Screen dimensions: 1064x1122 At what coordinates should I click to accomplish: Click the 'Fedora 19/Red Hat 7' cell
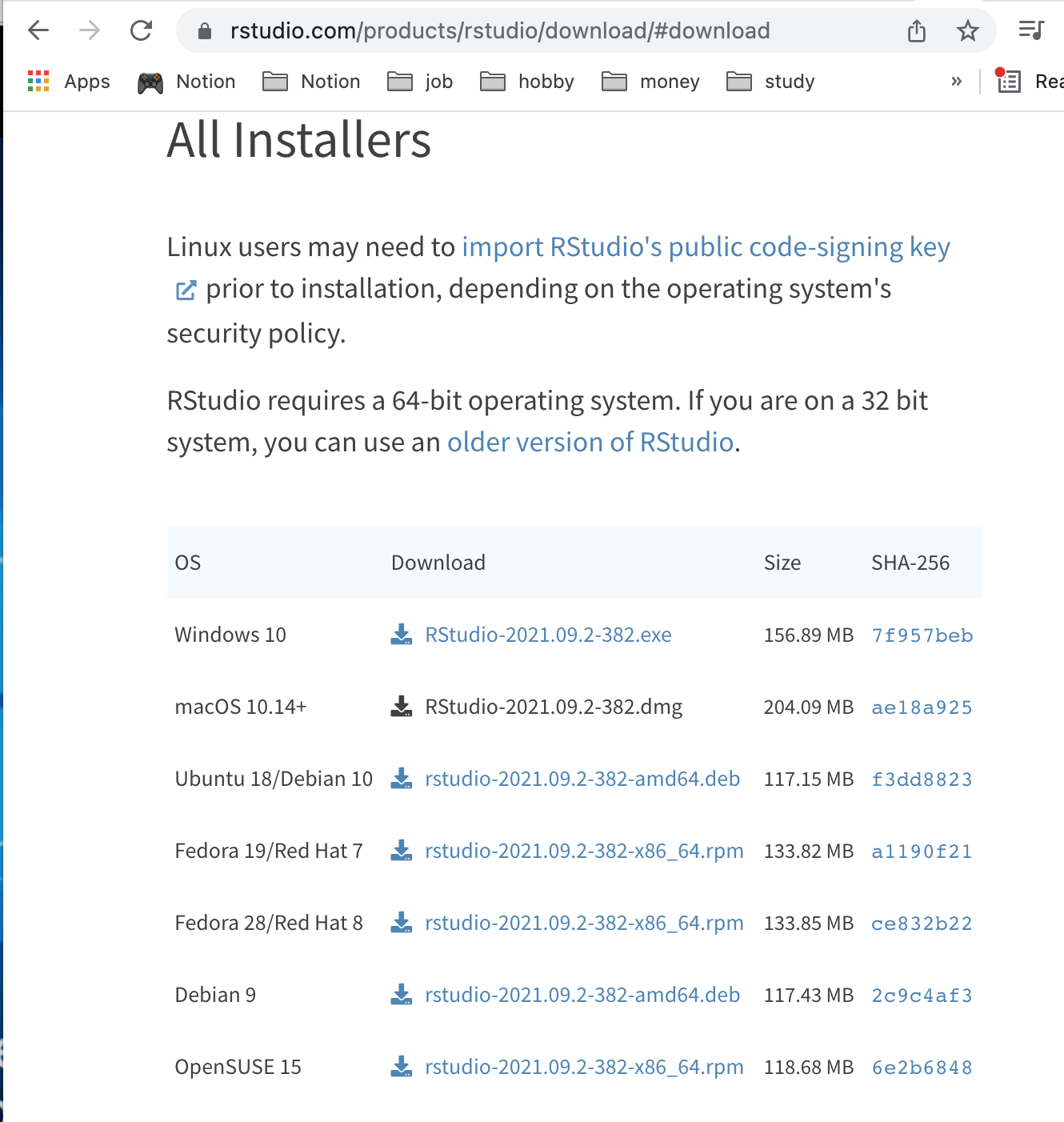click(x=269, y=851)
